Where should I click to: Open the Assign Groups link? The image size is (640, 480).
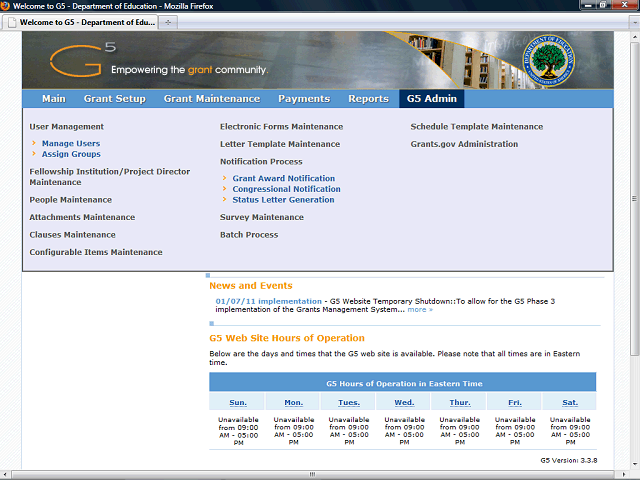coord(70,155)
